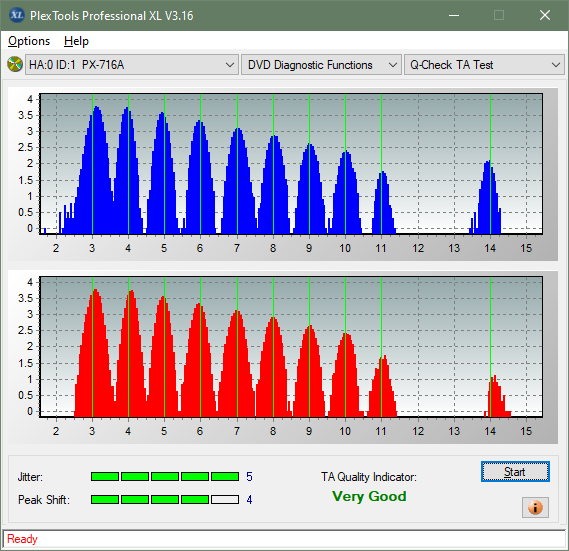Open the Q-Check TA Test dropdown
The image size is (569, 551).
pos(484,65)
